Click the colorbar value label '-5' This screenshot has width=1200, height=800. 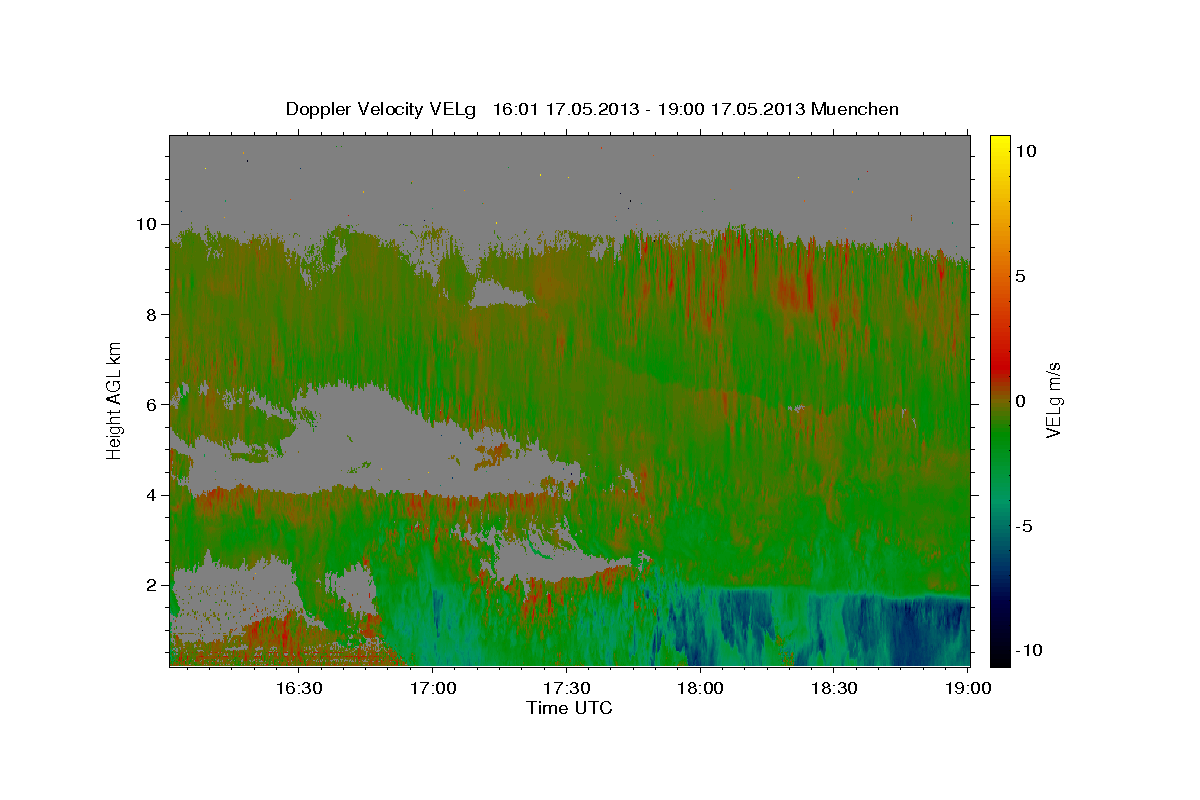click(x=1025, y=526)
